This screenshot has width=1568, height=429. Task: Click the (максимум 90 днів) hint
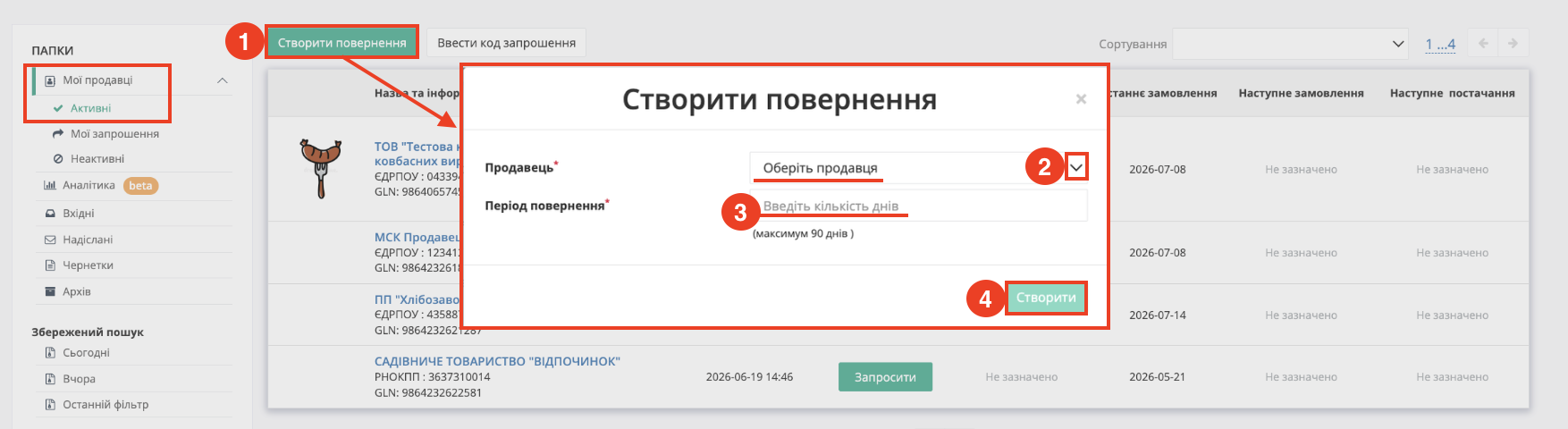pos(803,233)
